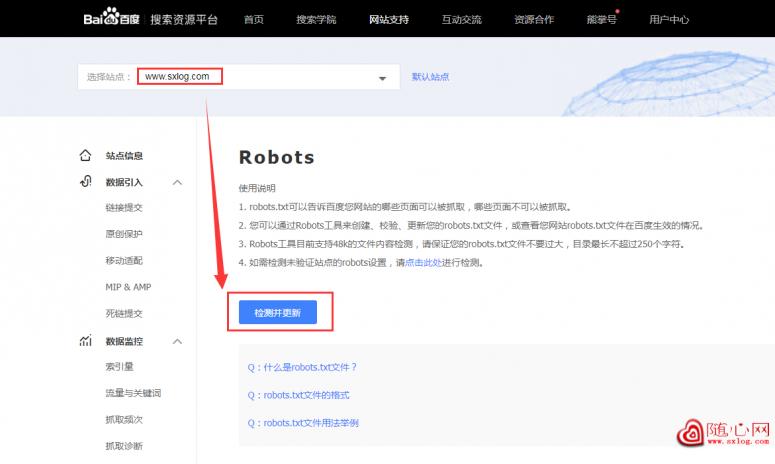The width and height of the screenshot is (775, 464).
Task: Open 原创保护 in sidebar
Action: (x=124, y=234)
